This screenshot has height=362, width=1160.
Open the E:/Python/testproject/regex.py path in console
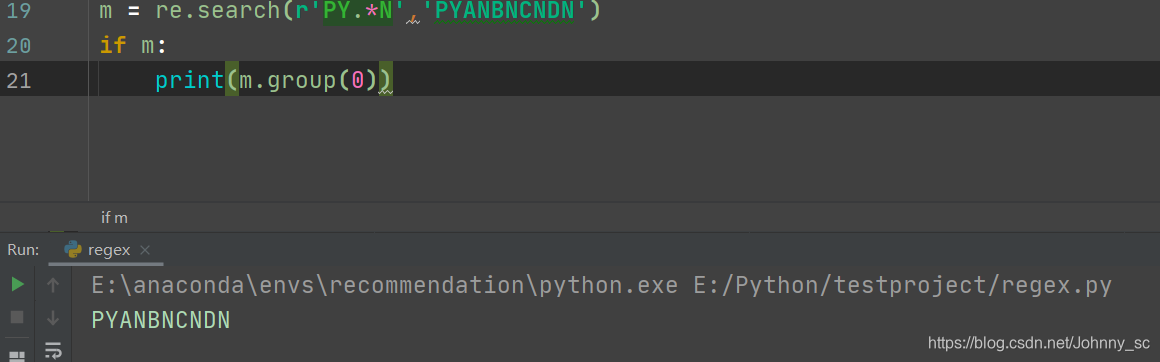point(903,285)
